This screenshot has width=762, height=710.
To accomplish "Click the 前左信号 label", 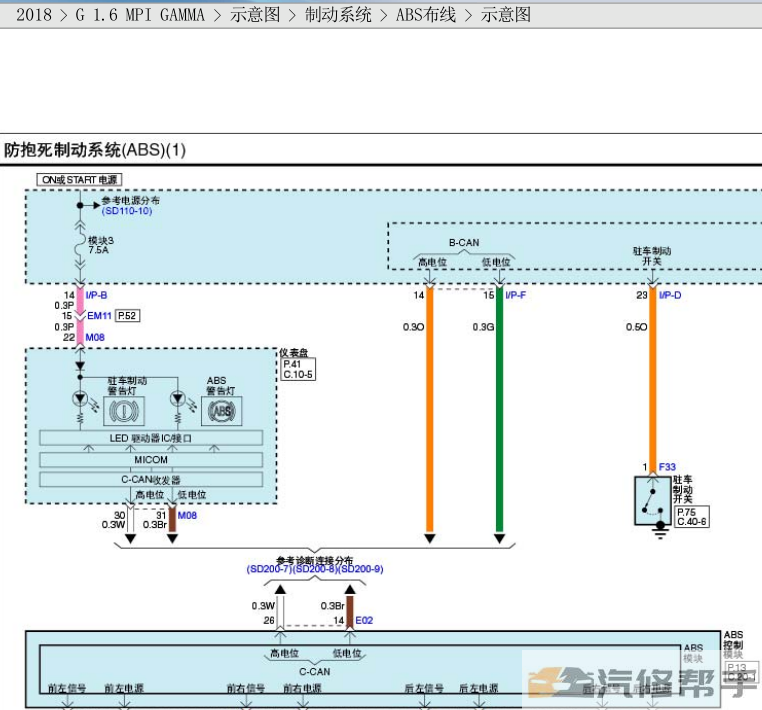I will pyautogui.click(x=67, y=688).
